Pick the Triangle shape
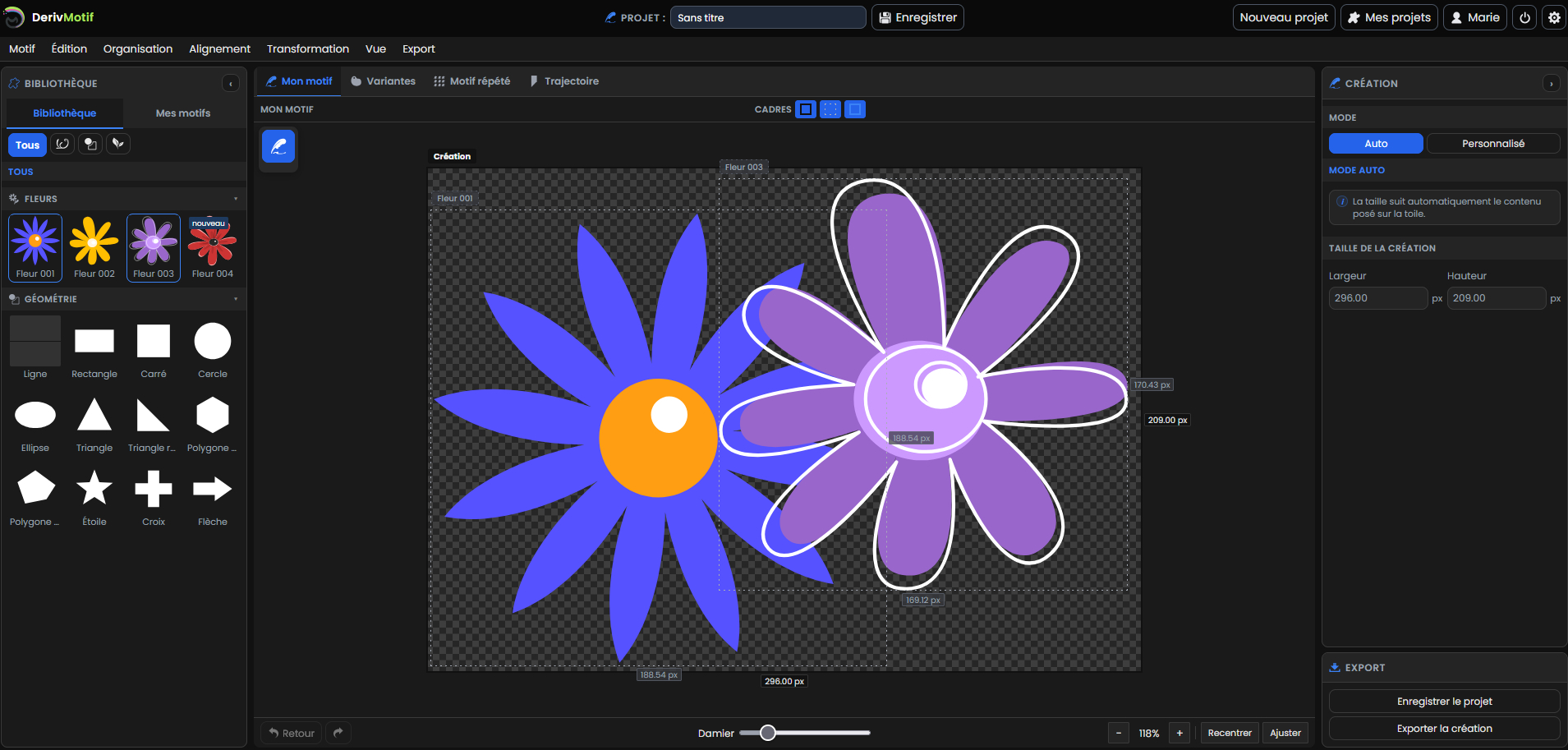1568x750 pixels. tap(94, 423)
